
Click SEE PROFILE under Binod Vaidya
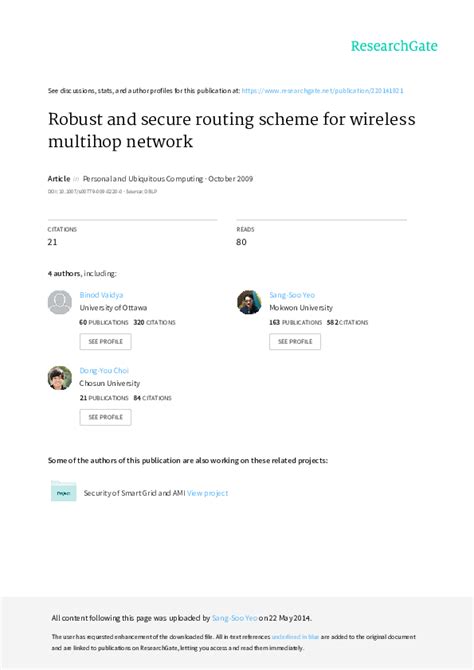[x=105, y=341]
